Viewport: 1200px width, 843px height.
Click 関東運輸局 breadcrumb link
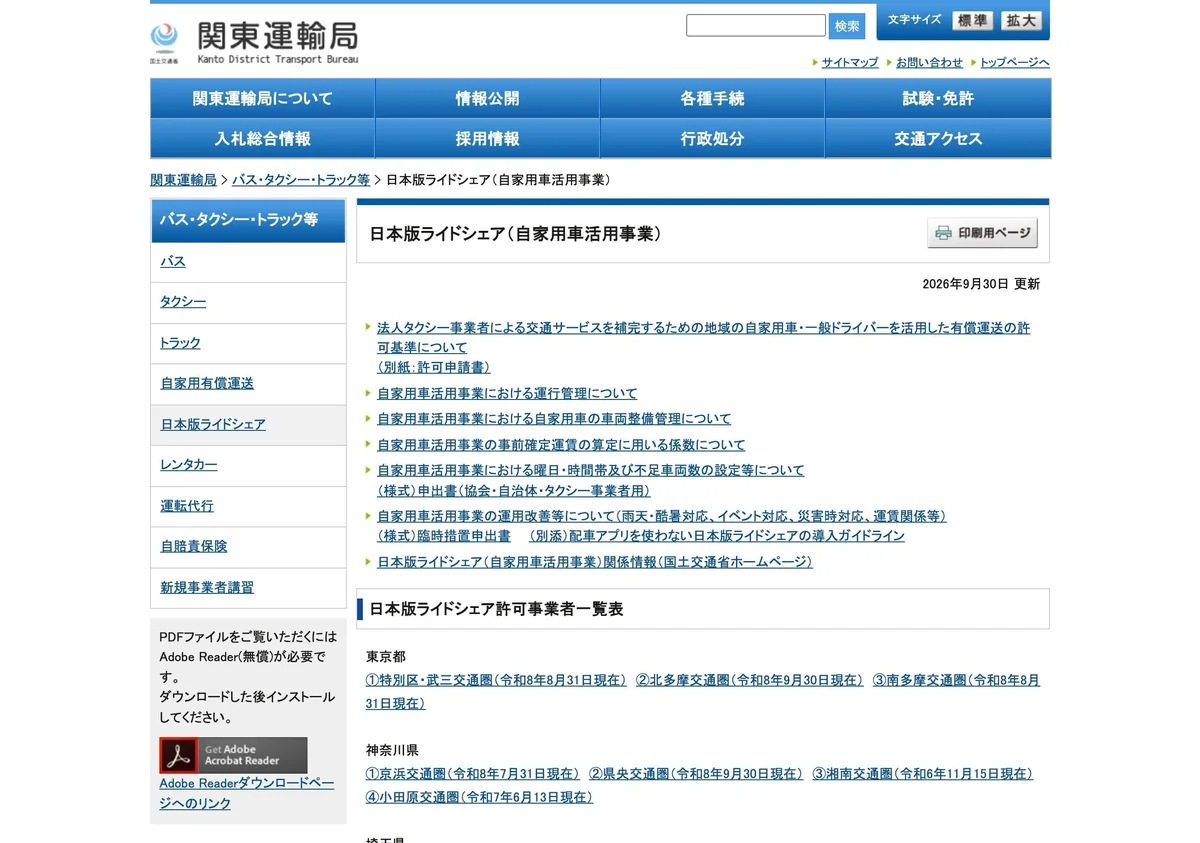pyautogui.click(x=183, y=180)
